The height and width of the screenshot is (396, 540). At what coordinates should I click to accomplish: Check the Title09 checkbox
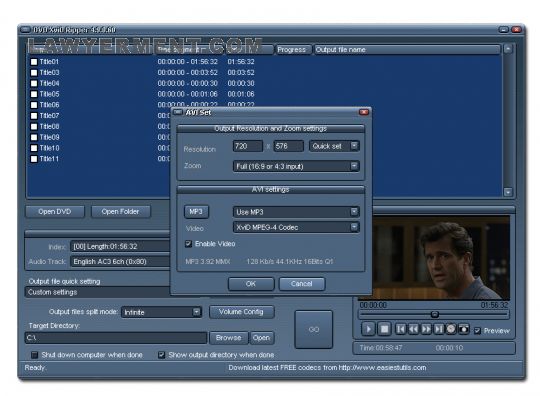34,137
